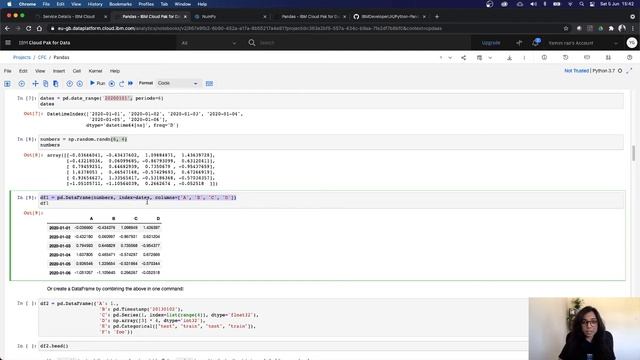Move selected cell up arrow
The width and height of the screenshot is (640, 360).
pos(70,83)
